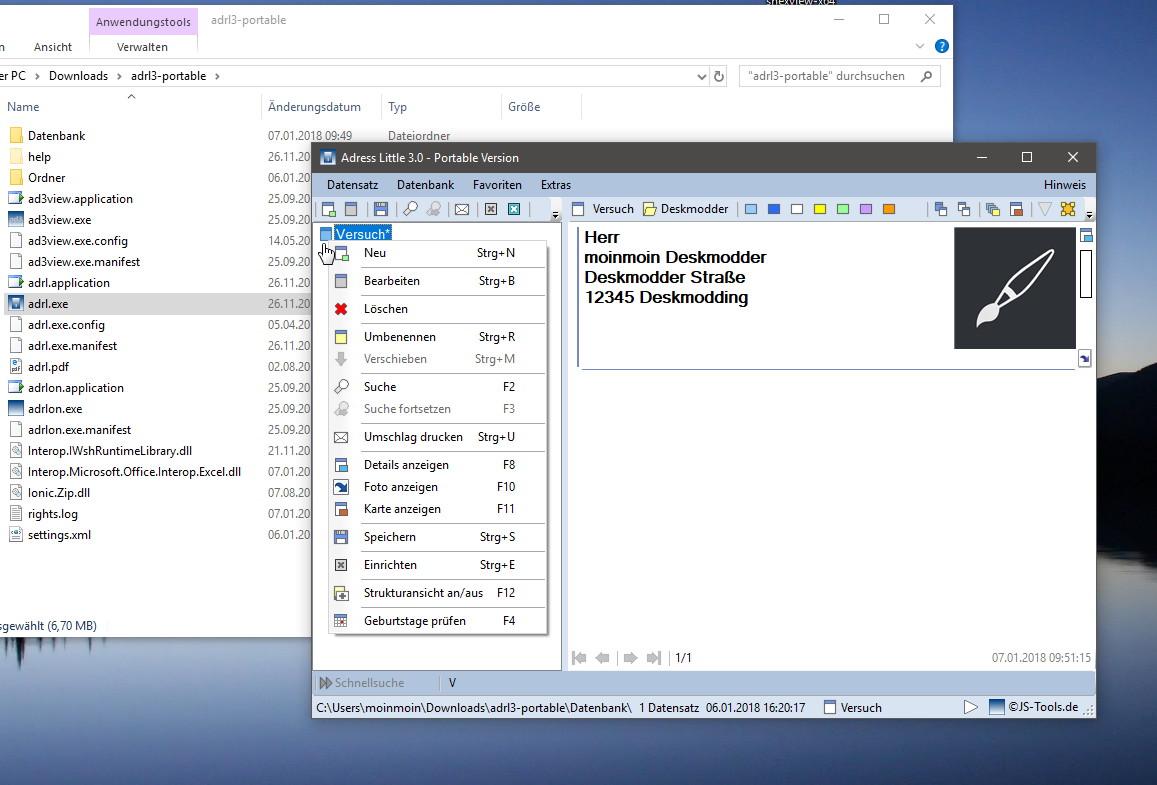Select Strukturansicht an/aus menu entry
Screen dimensions: 1157x785
(x=423, y=593)
